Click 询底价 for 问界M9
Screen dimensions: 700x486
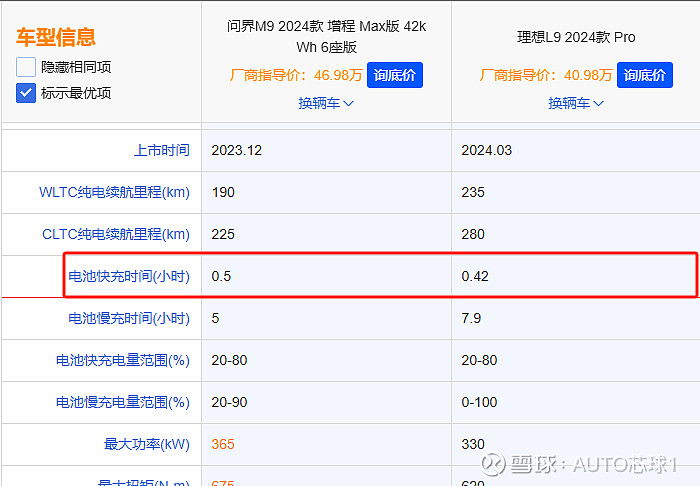tap(395, 75)
